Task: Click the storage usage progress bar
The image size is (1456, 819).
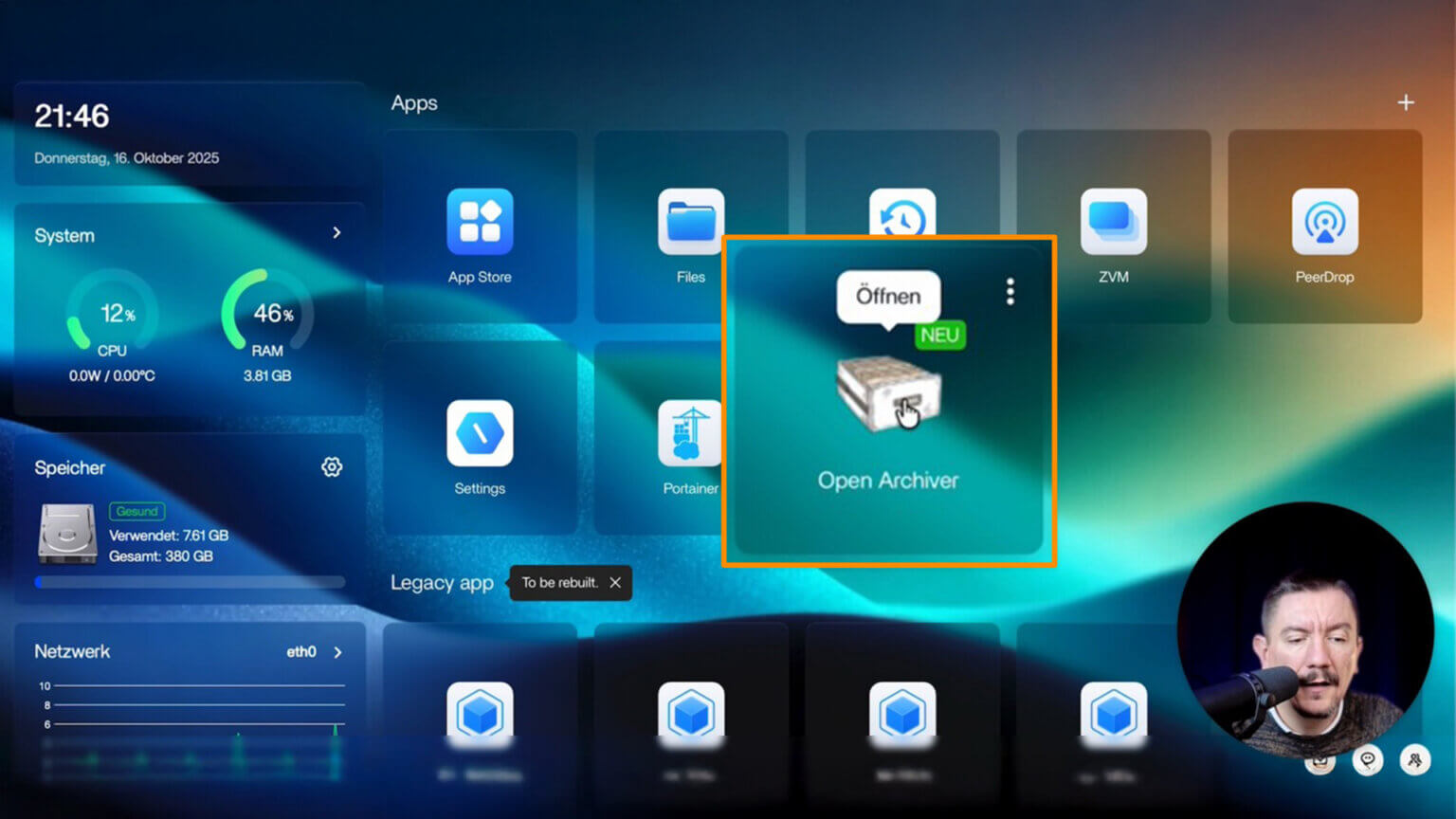Action: click(190, 582)
